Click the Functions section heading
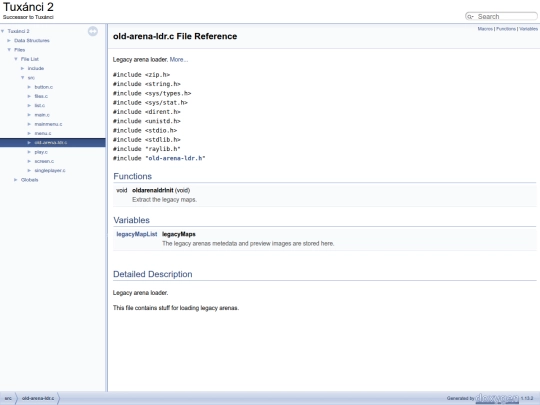Viewport: 540px width, 405px height. pos(133,176)
